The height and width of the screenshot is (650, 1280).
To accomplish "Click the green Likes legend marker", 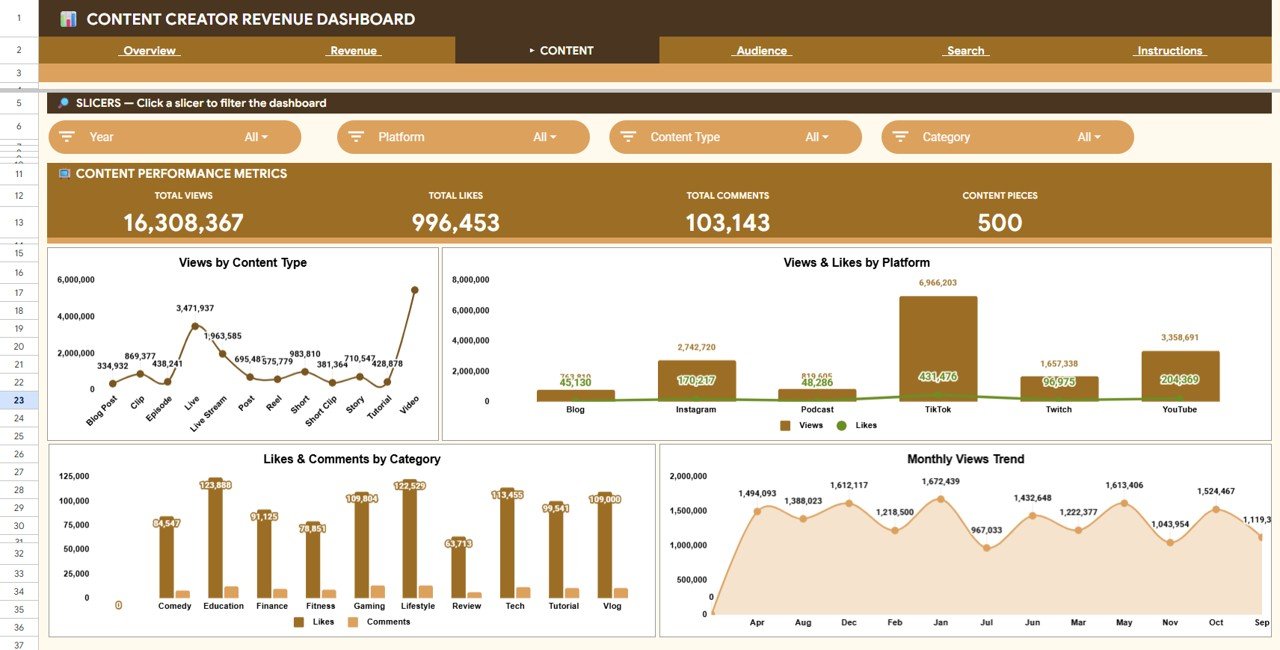I will pyautogui.click(x=841, y=425).
